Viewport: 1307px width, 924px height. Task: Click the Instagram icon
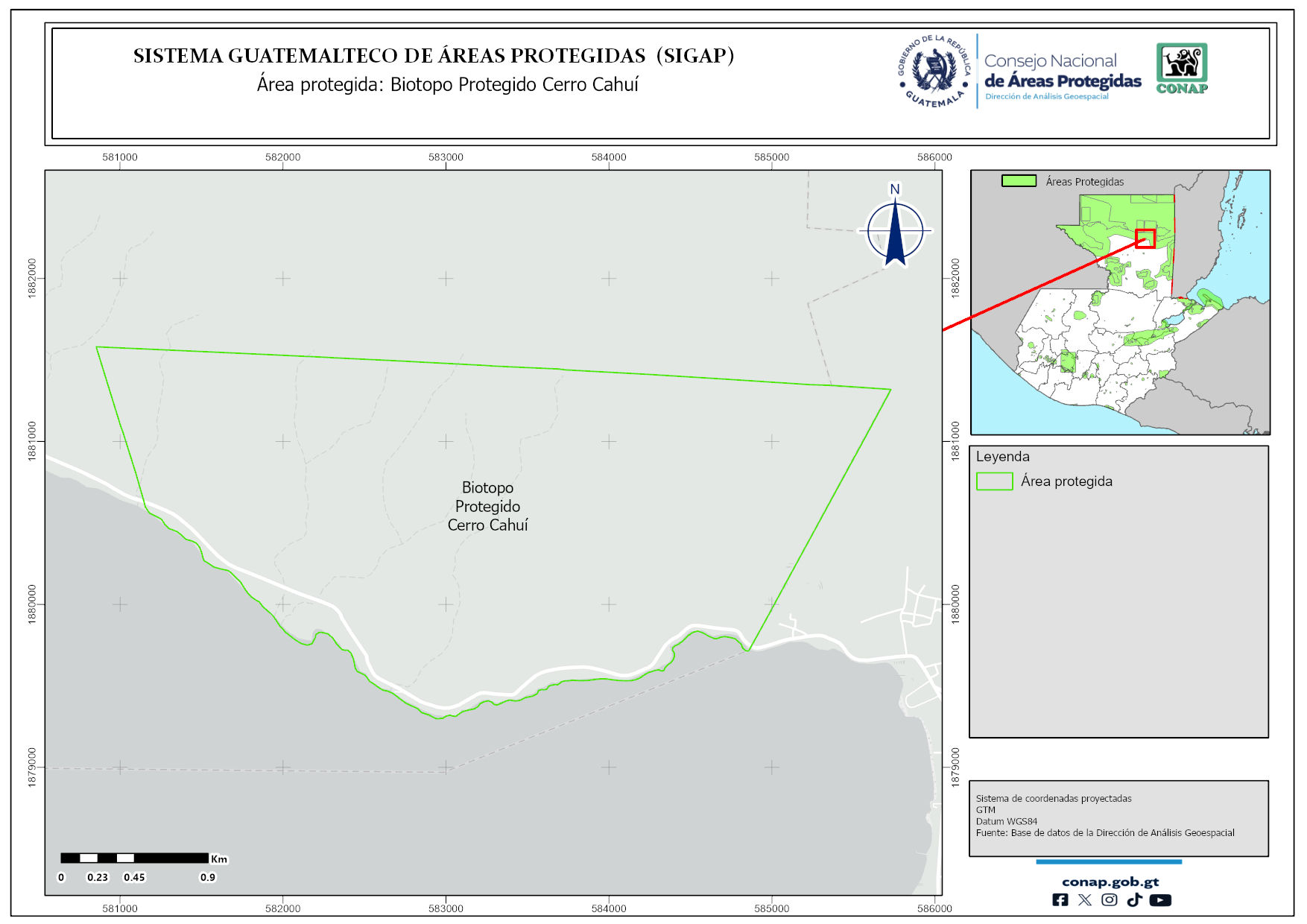(1109, 900)
